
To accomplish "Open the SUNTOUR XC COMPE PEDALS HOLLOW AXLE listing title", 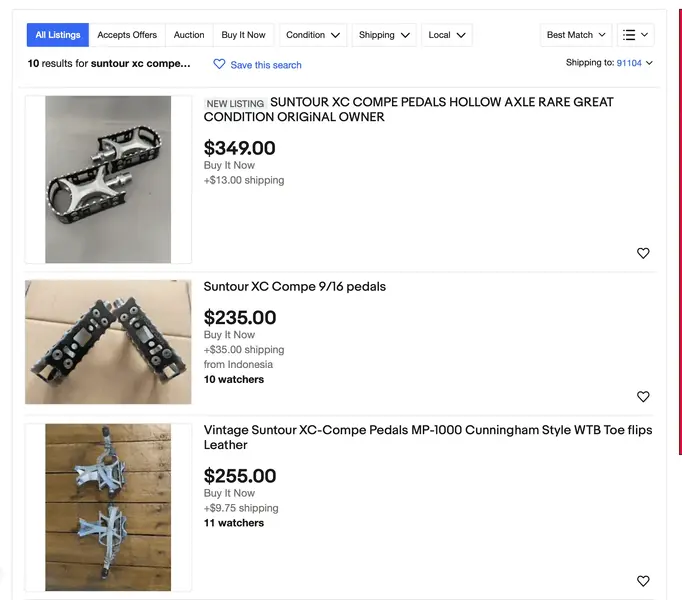I will [x=408, y=109].
